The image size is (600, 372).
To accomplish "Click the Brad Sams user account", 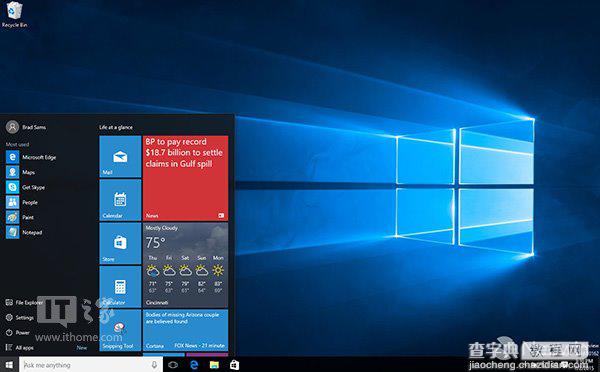I will 26,127.
